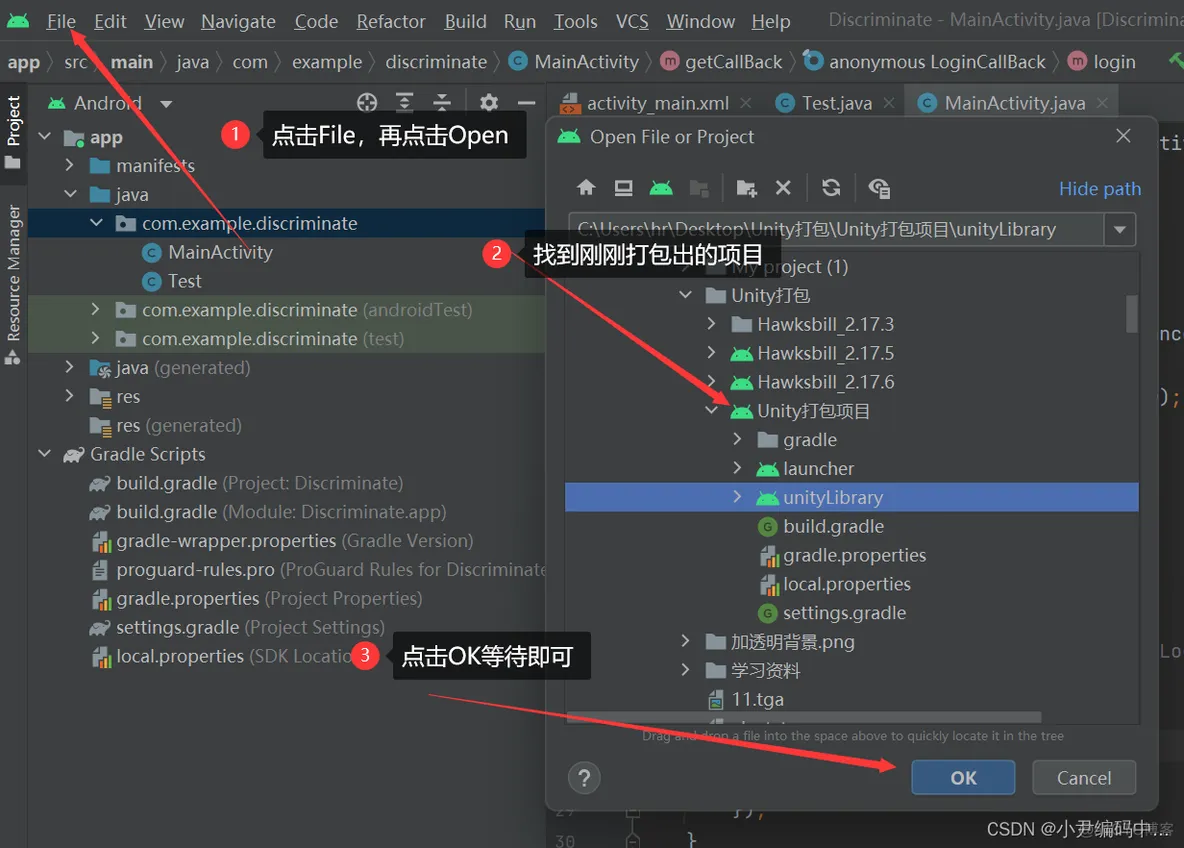Image resolution: width=1184 pixels, height=848 pixels.
Task: Select the Test class in project tree
Action: (184, 281)
